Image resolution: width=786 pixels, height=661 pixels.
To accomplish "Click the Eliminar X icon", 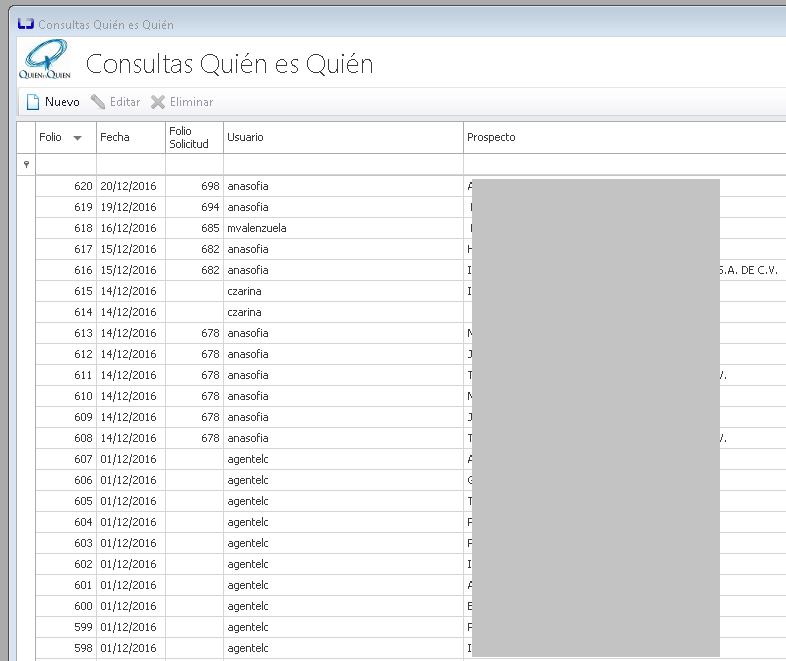I will tap(158, 102).
